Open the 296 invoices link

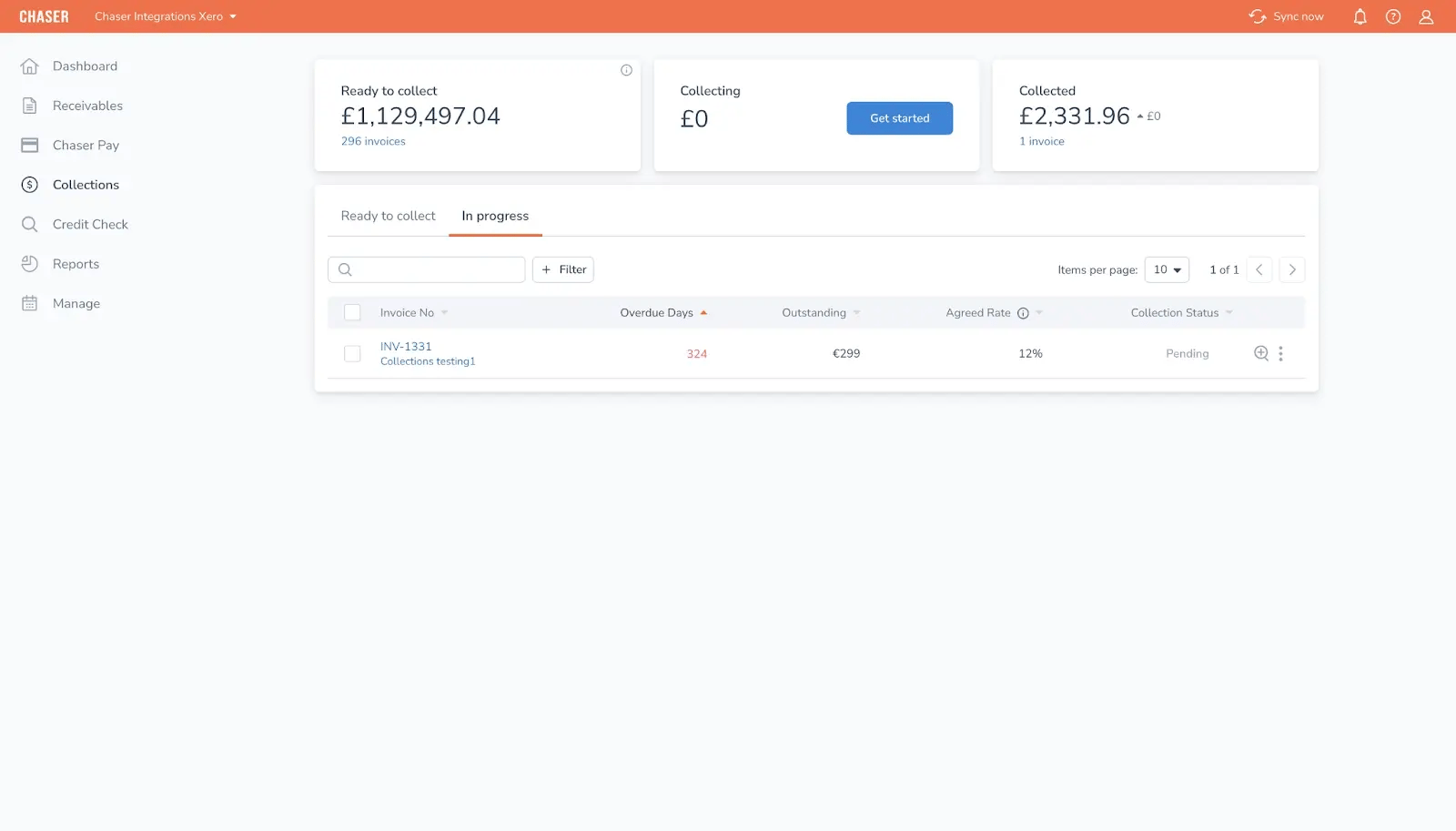pos(373,141)
